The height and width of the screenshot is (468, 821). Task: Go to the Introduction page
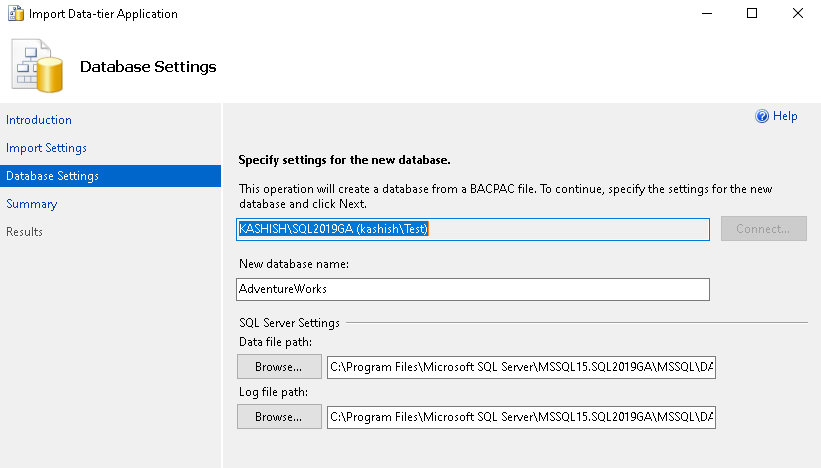39,120
